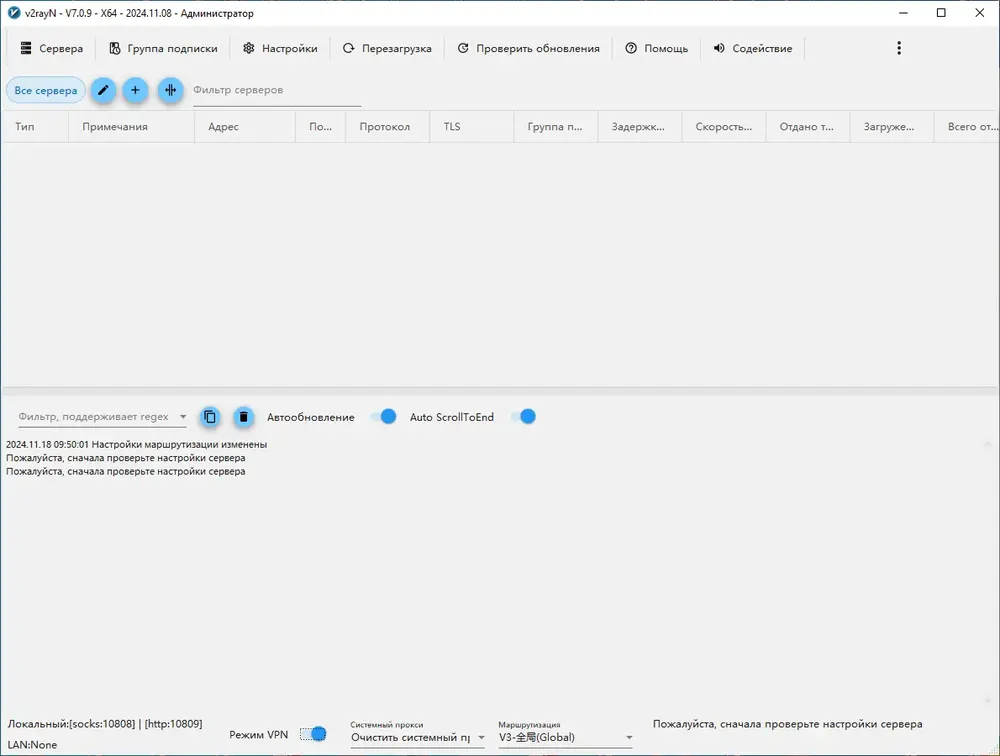Toggle the Auto ScrollToEnd switch
Image resolution: width=1000 pixels, height=756 pixels.
coord(524,417)
